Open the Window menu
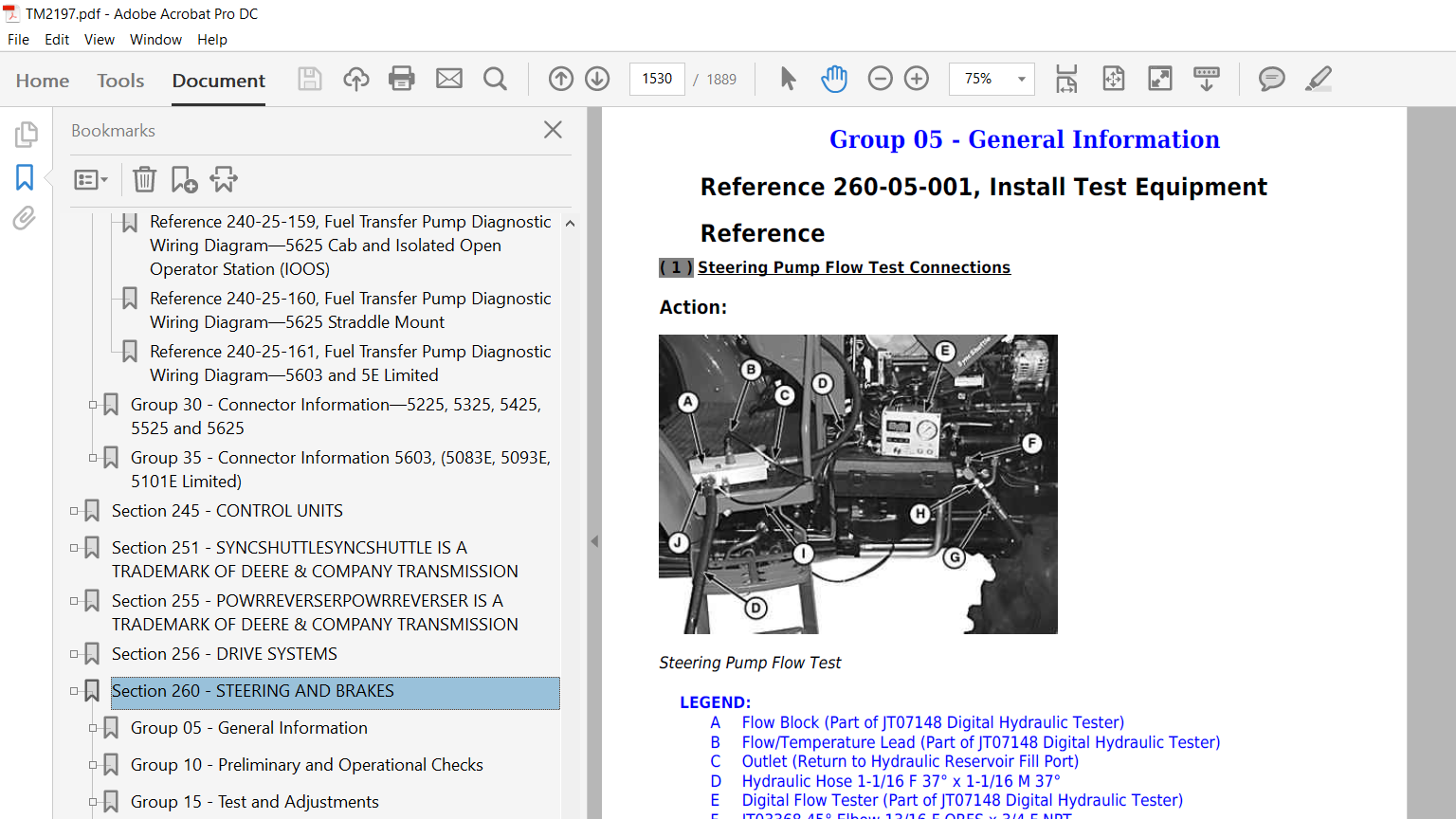1456x819 pixels. coord(155,40)
